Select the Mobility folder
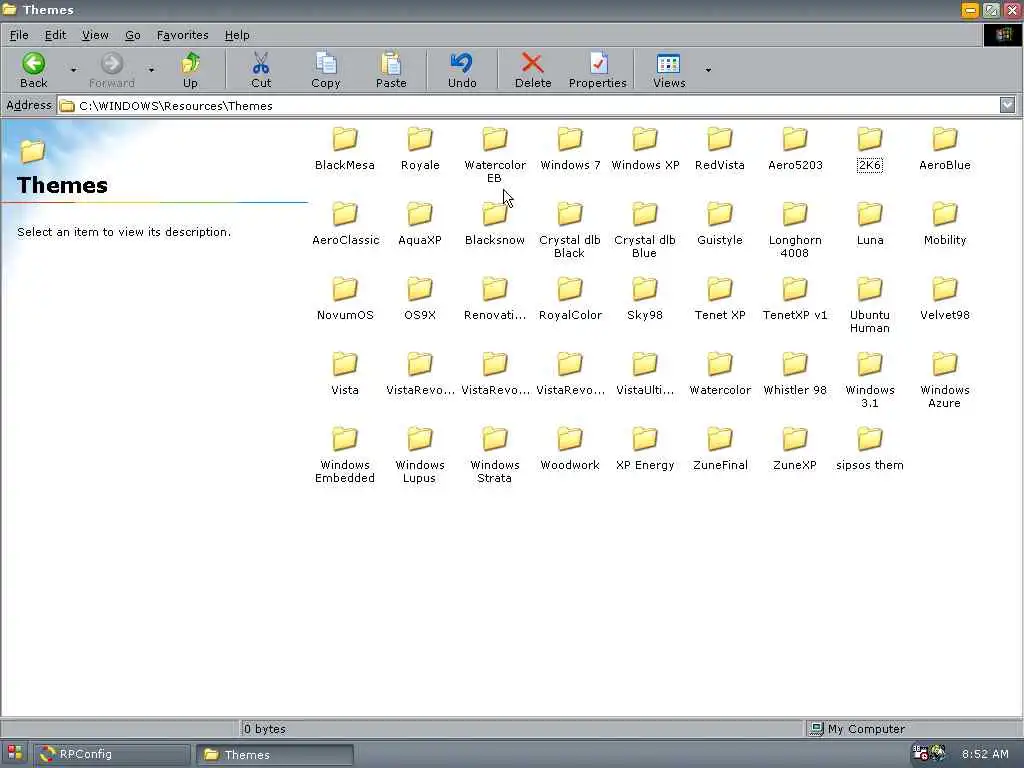Screen dimensions: 1024x768 click(x=945, y=224)
